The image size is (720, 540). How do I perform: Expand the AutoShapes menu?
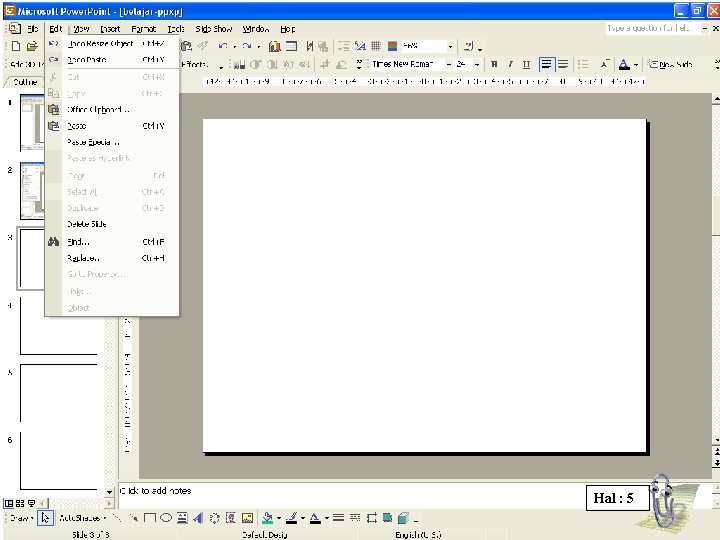point(80,518)
